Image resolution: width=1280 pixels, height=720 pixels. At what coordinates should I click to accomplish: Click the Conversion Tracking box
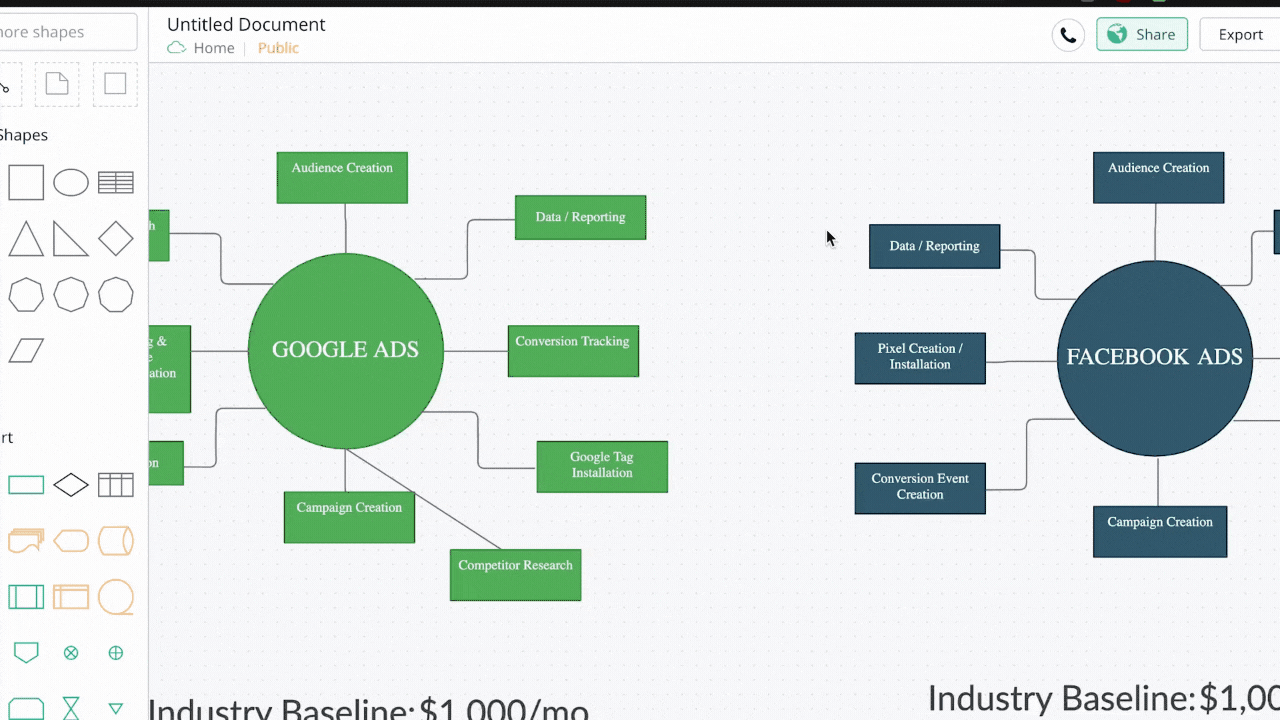(x=573, y=351)
